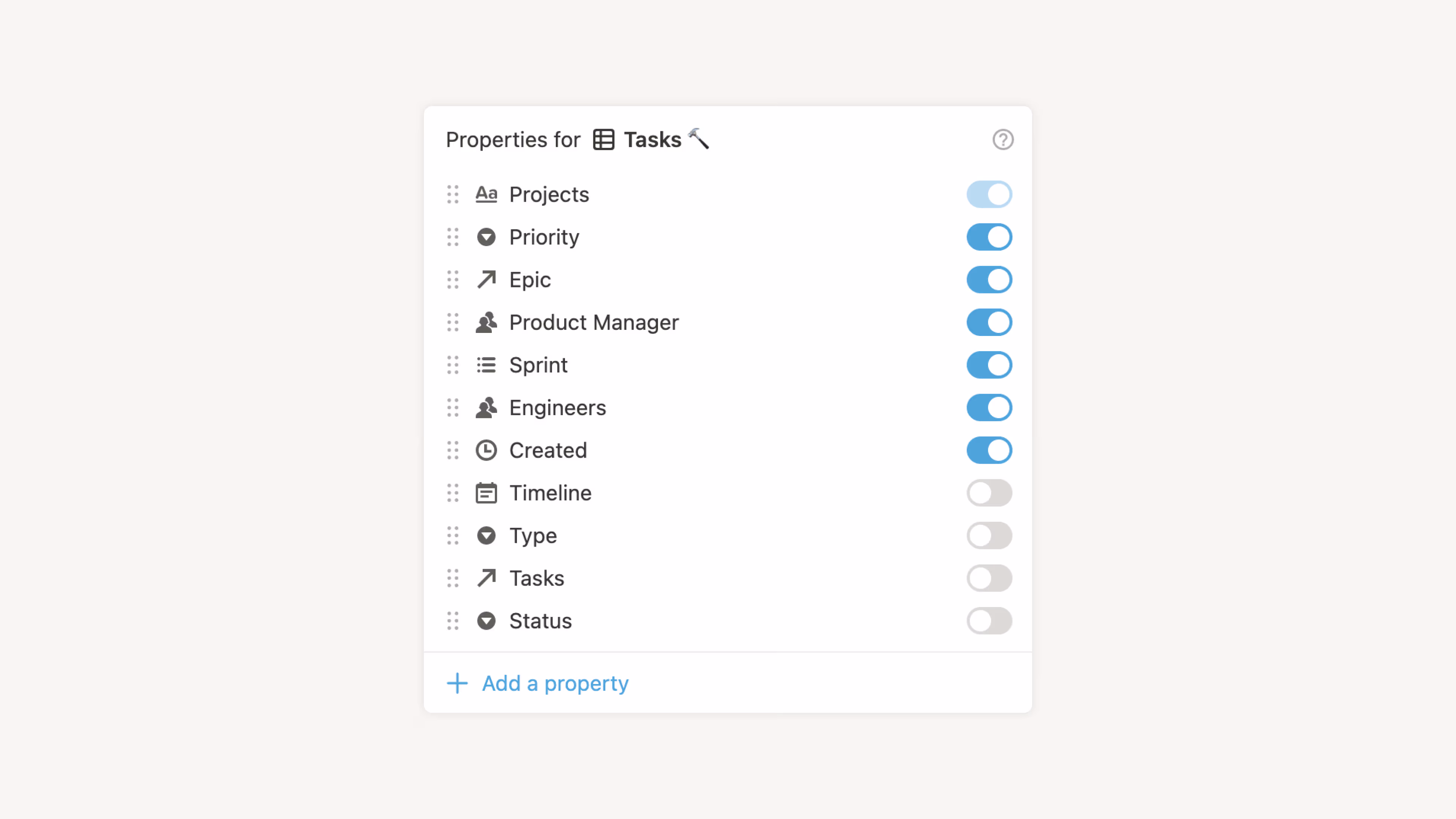Turn off the Sprint property toggle
The width and height of the screenshot is (1456, 819).
pos(989,365)
